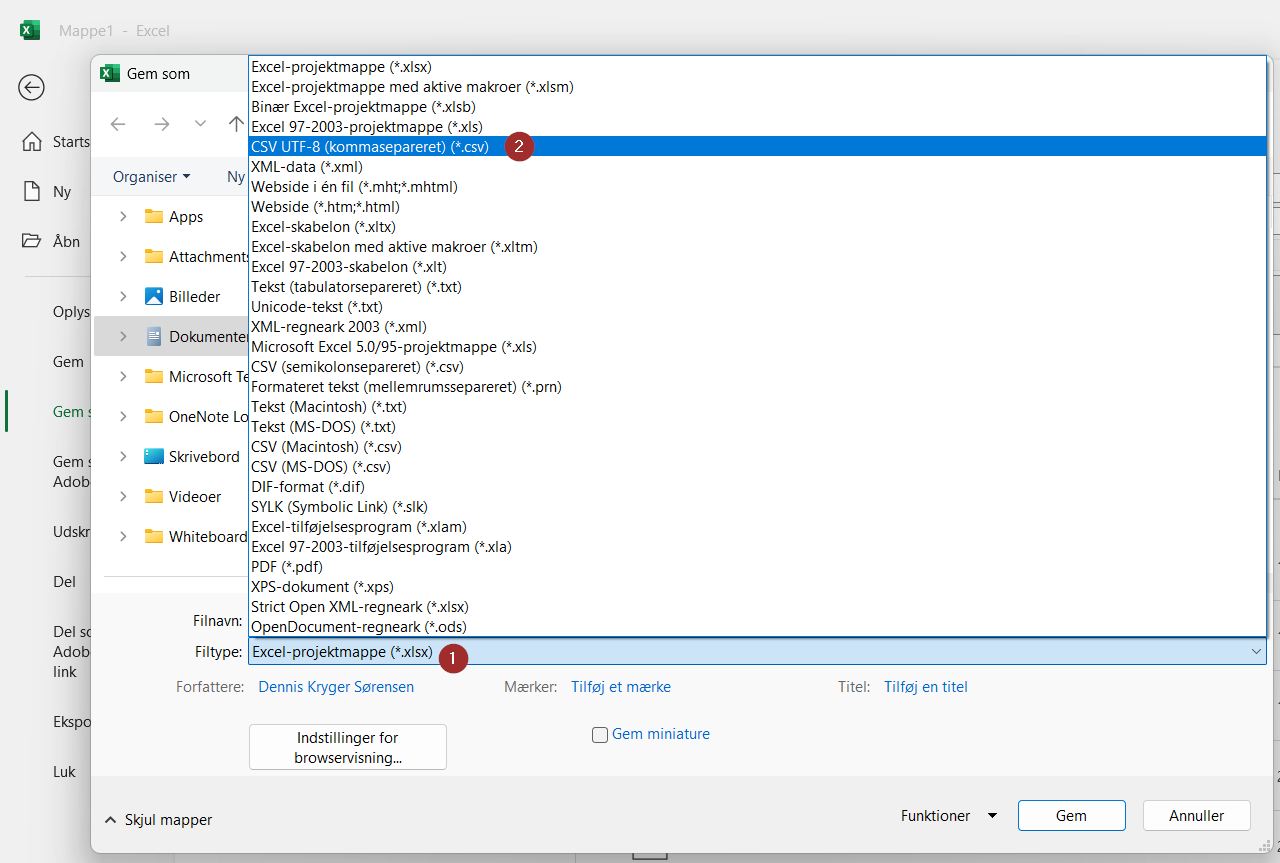Open the Organiser dropdown menu
Screen dimensions: 1280x863
(151, 177)
